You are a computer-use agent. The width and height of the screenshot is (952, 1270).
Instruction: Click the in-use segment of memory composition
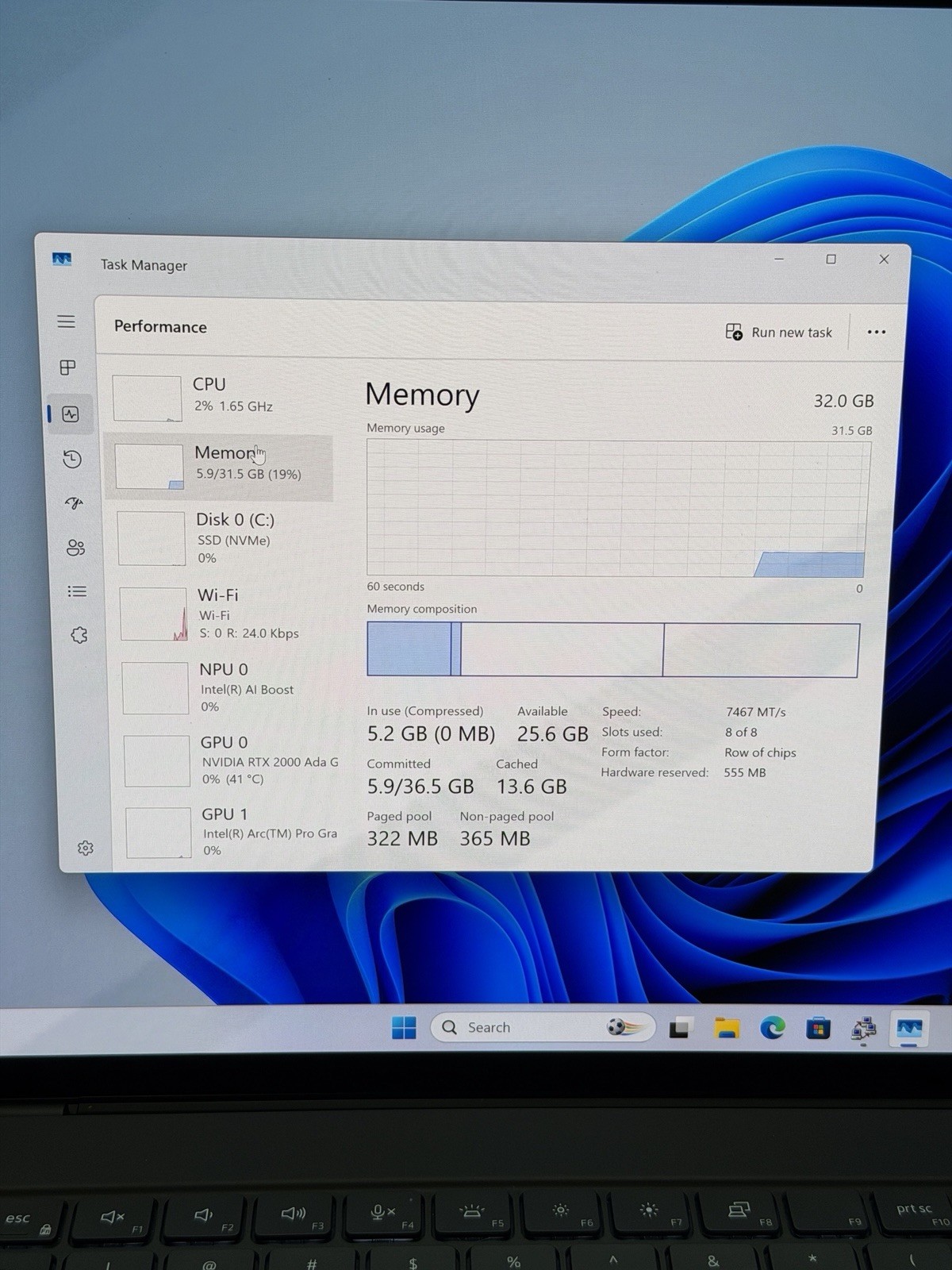point(409,649)
